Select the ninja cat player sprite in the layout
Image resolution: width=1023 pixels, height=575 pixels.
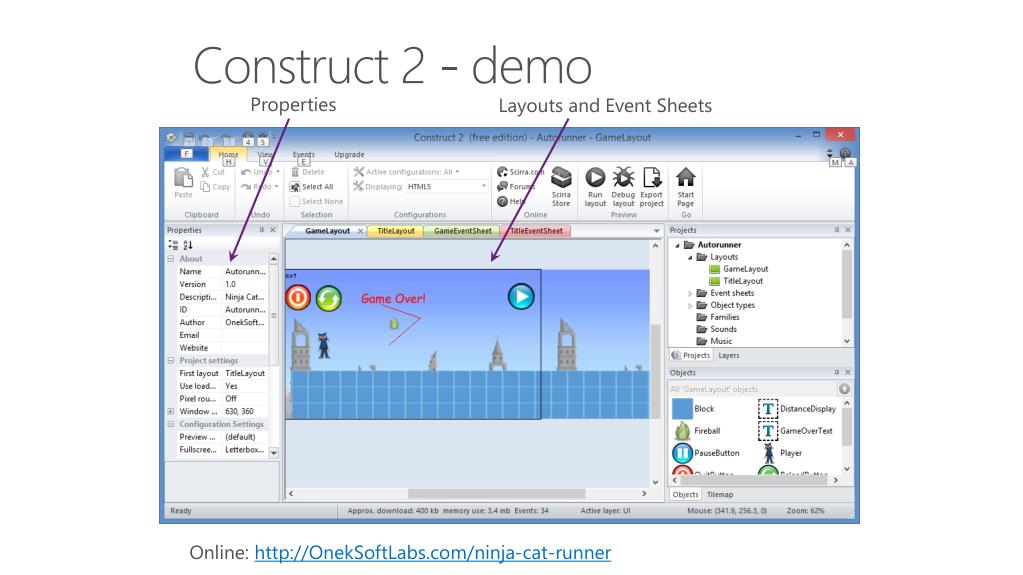pos(323,345)
